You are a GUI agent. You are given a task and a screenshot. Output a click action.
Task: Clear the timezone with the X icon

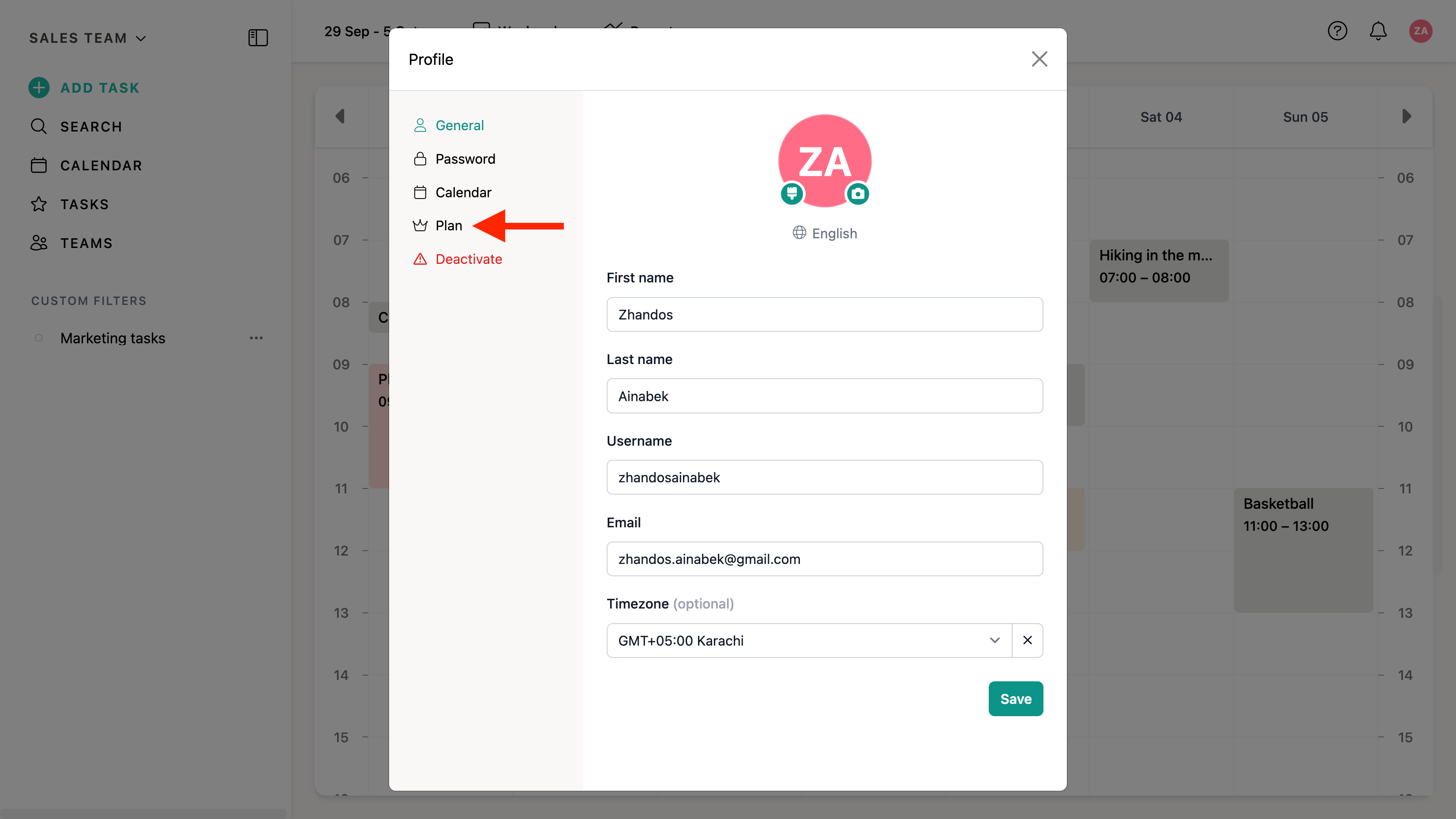(x=1027, y=640)
